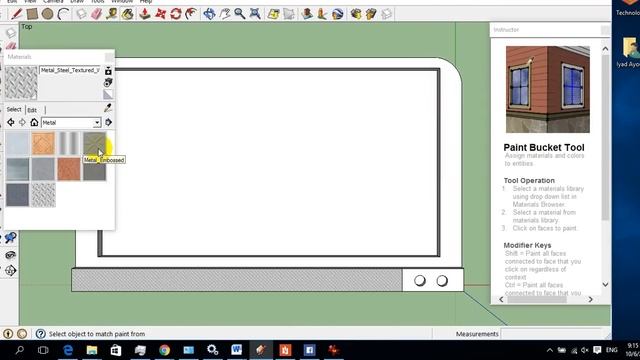
Task: Select the Paint Bucket tool in toolbar
Action: coord(127,14)
